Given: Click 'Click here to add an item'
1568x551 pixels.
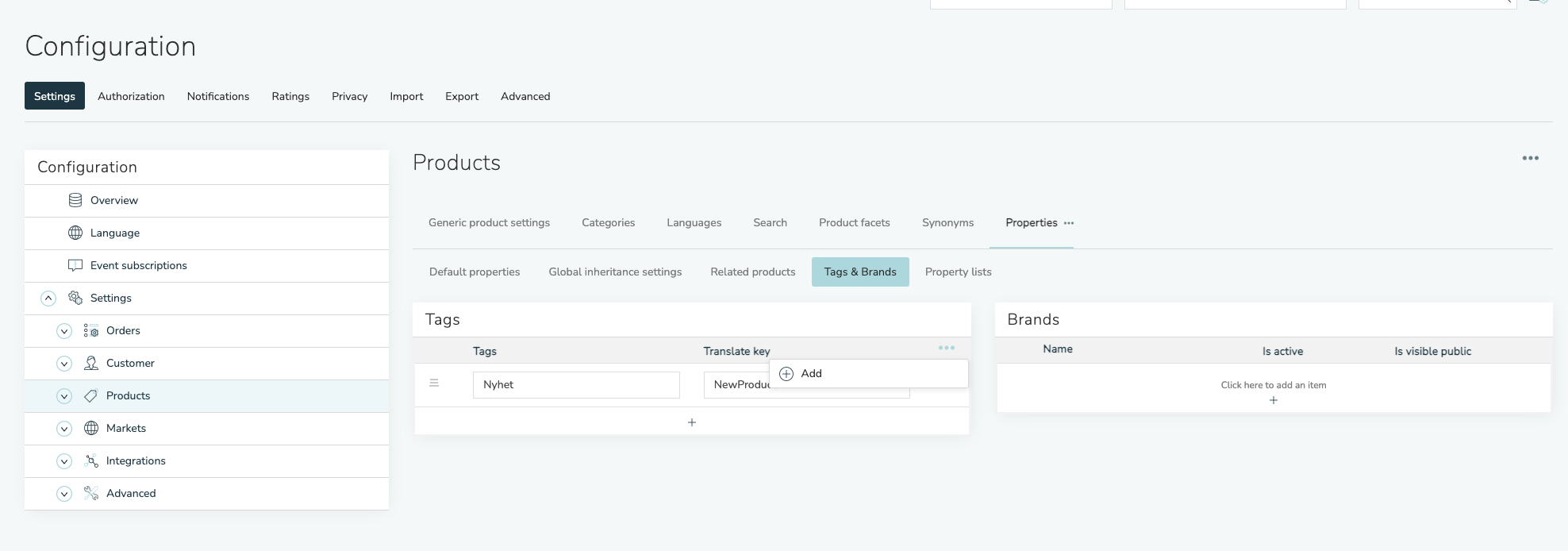Looking at the screenshot, I should (1274, 385).
